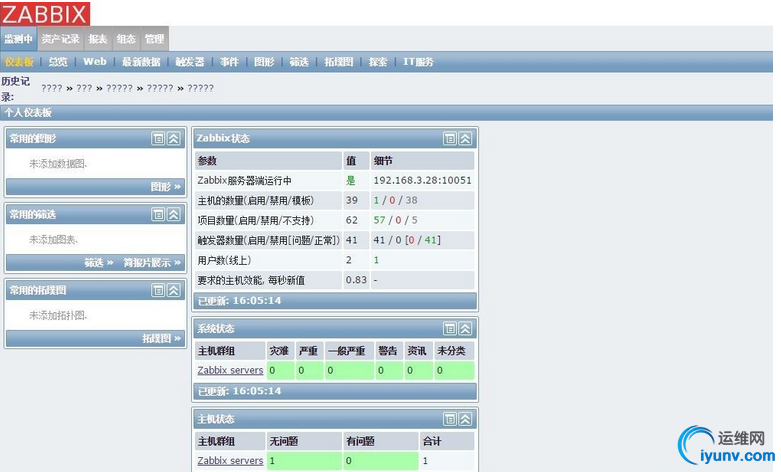
Task: Open the 事件 submenu item
Action: 229,62
